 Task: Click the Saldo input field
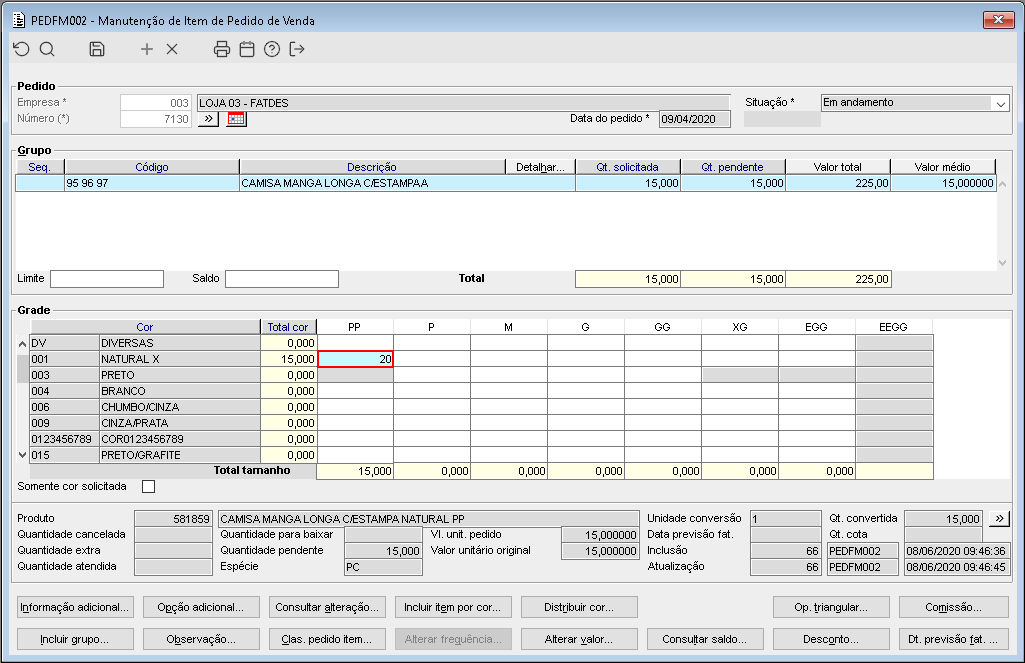(282, 279)
